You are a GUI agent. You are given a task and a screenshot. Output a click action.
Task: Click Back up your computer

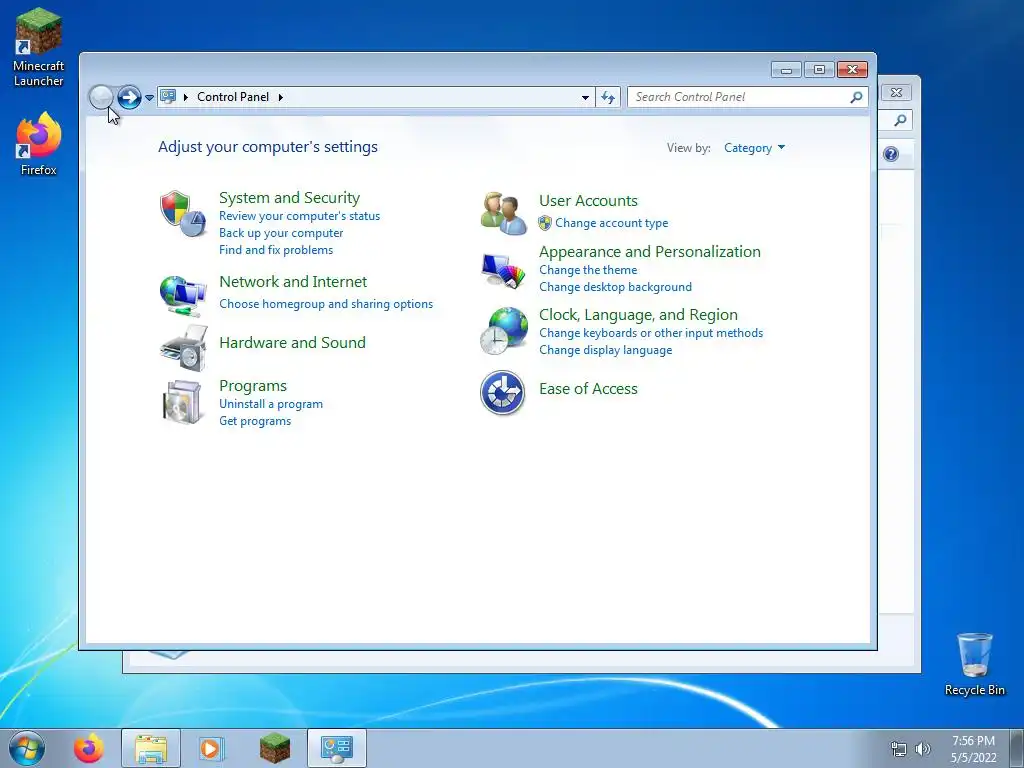coord(281,233)
